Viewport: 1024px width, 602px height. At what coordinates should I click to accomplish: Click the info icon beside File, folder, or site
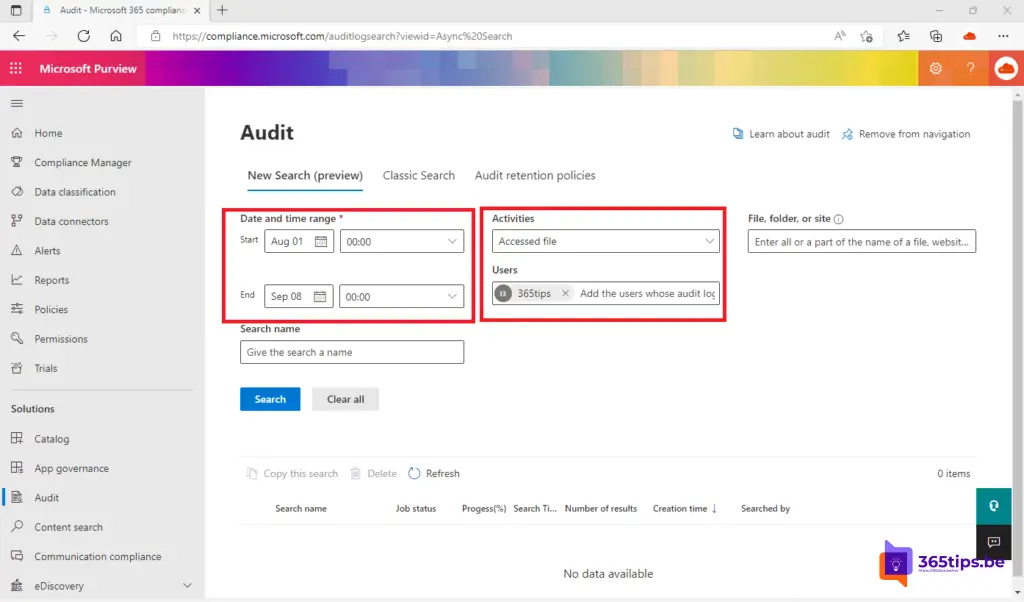pyautogui.click(x=839, y=219)
